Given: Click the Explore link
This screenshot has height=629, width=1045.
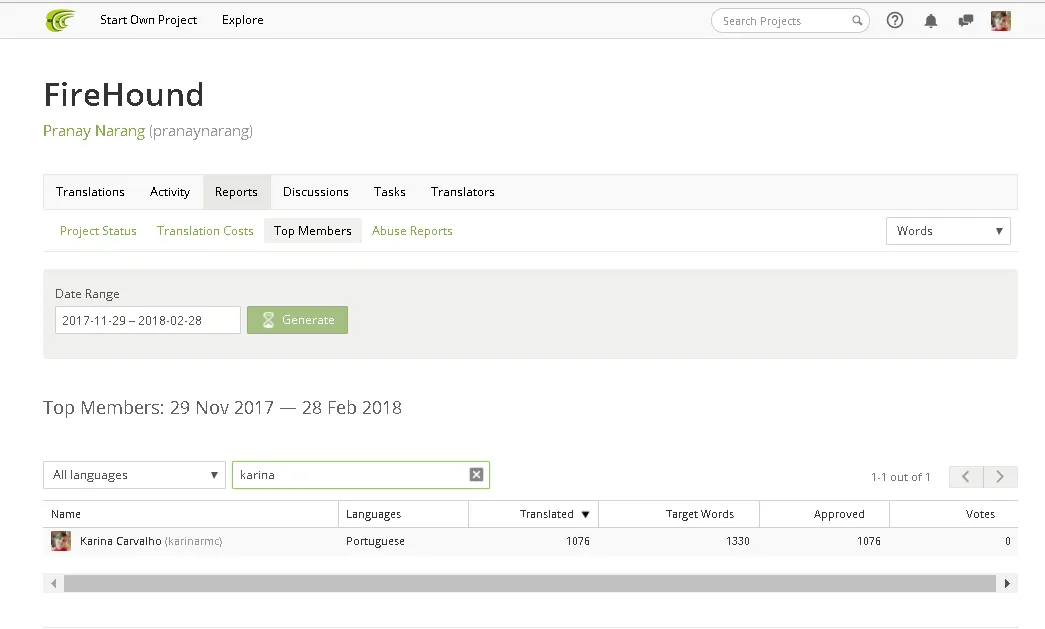Looking at the screenshot, I should 243,20.
